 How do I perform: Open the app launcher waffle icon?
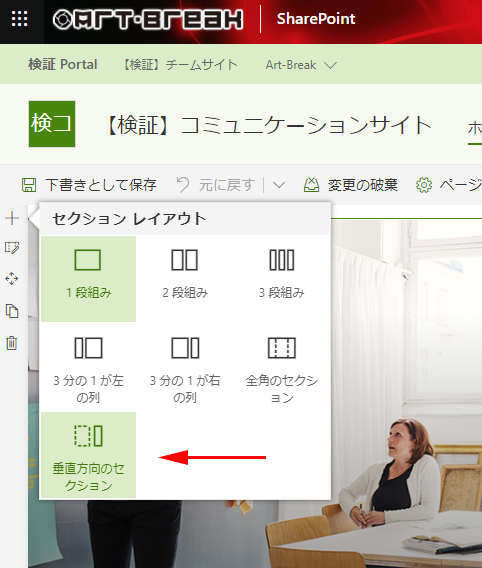click(x=20, y=19)
